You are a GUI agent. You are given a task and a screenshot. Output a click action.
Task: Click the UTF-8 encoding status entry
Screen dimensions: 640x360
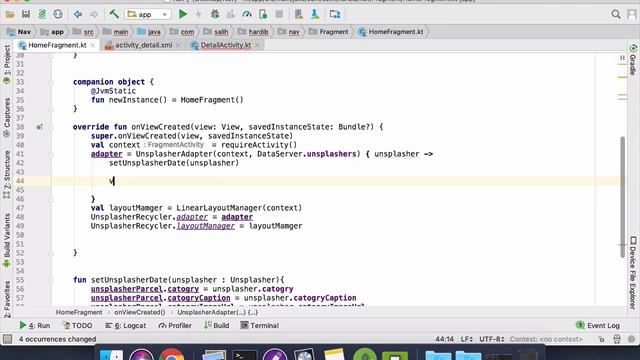[x=491, y=339]
